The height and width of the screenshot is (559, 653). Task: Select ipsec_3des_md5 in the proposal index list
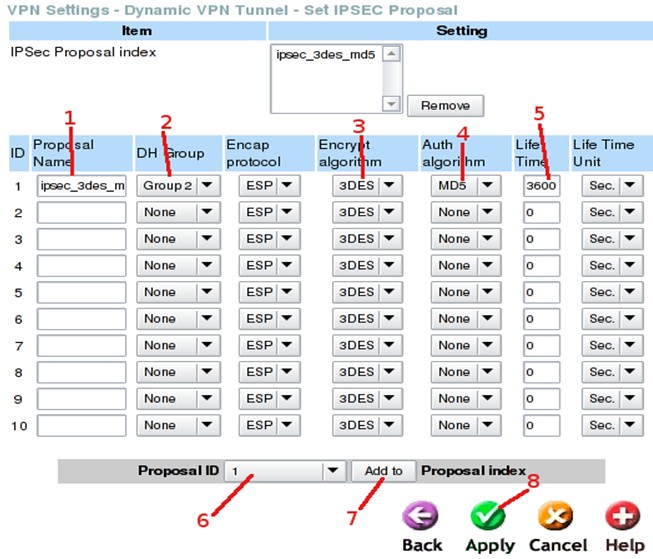325,55
